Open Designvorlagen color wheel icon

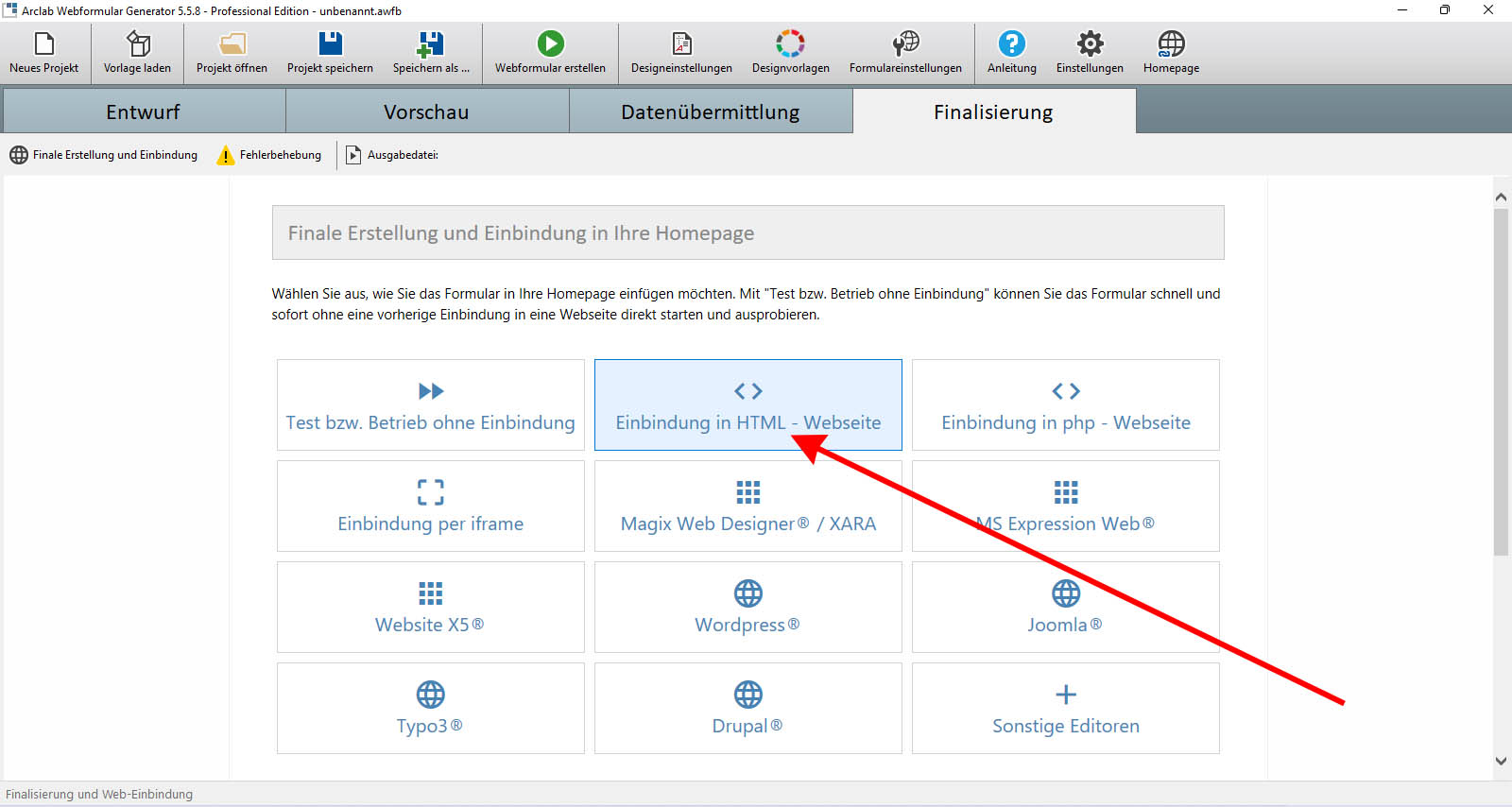click(790, 44)
